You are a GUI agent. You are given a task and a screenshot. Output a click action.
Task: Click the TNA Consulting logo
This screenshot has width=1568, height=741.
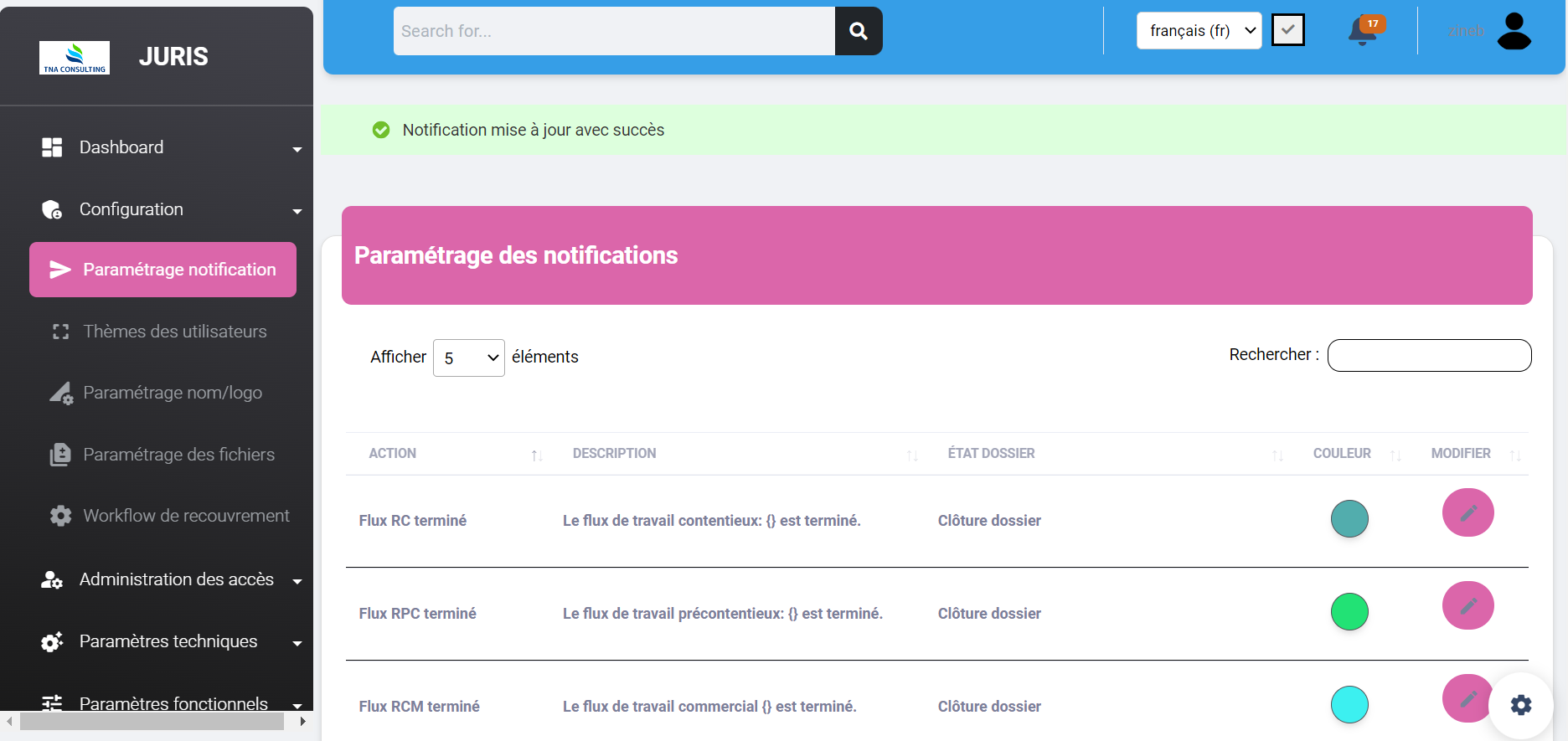point(75,57)
